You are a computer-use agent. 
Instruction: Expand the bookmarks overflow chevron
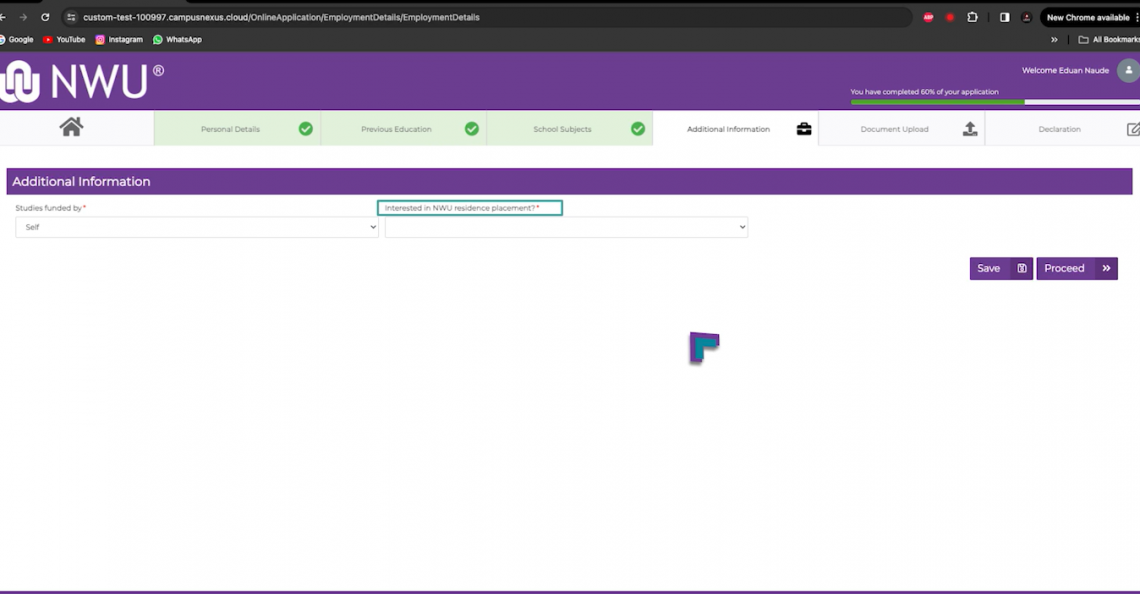tap(1053, 40)
